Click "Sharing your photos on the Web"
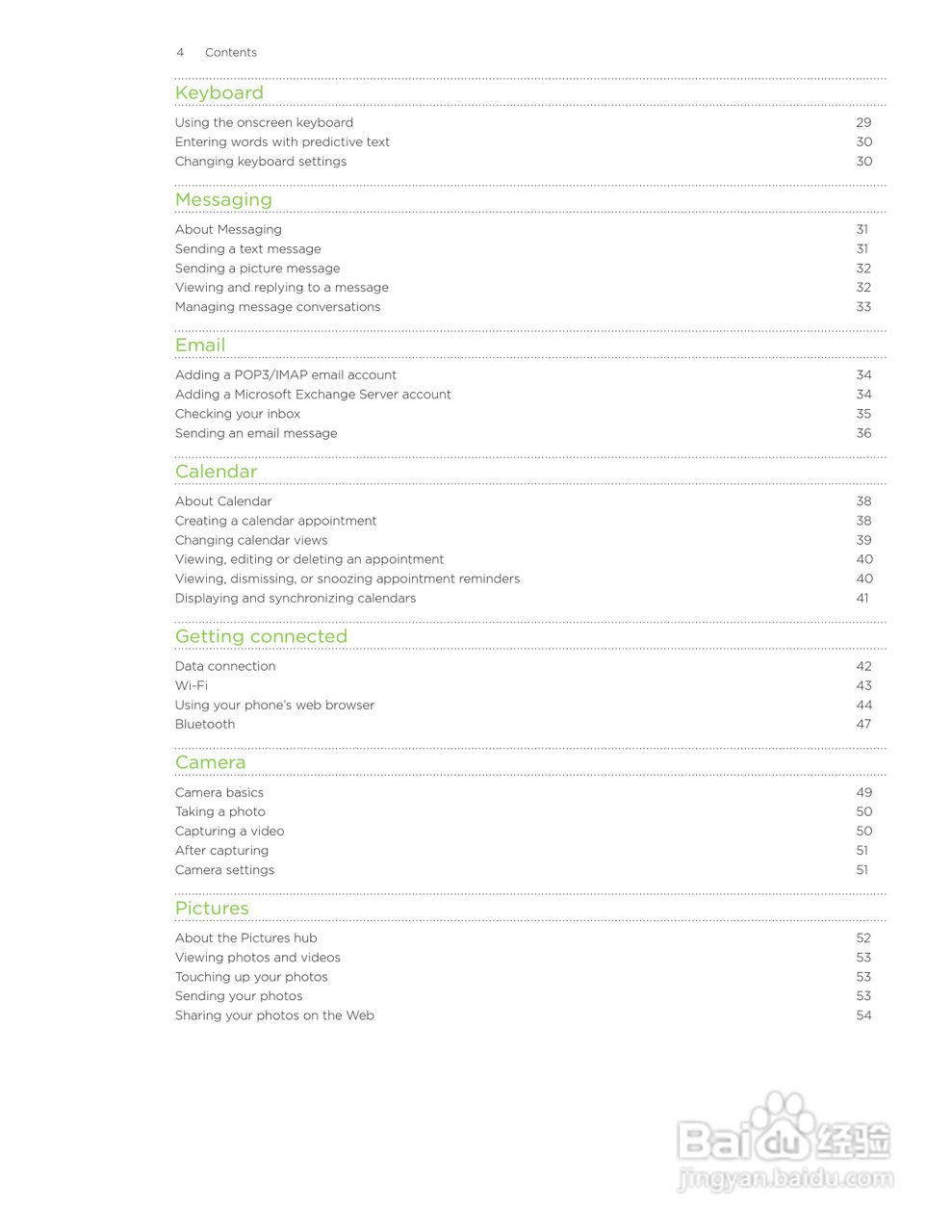This screenshot has width=952, height=1232. coord(274,1015)
